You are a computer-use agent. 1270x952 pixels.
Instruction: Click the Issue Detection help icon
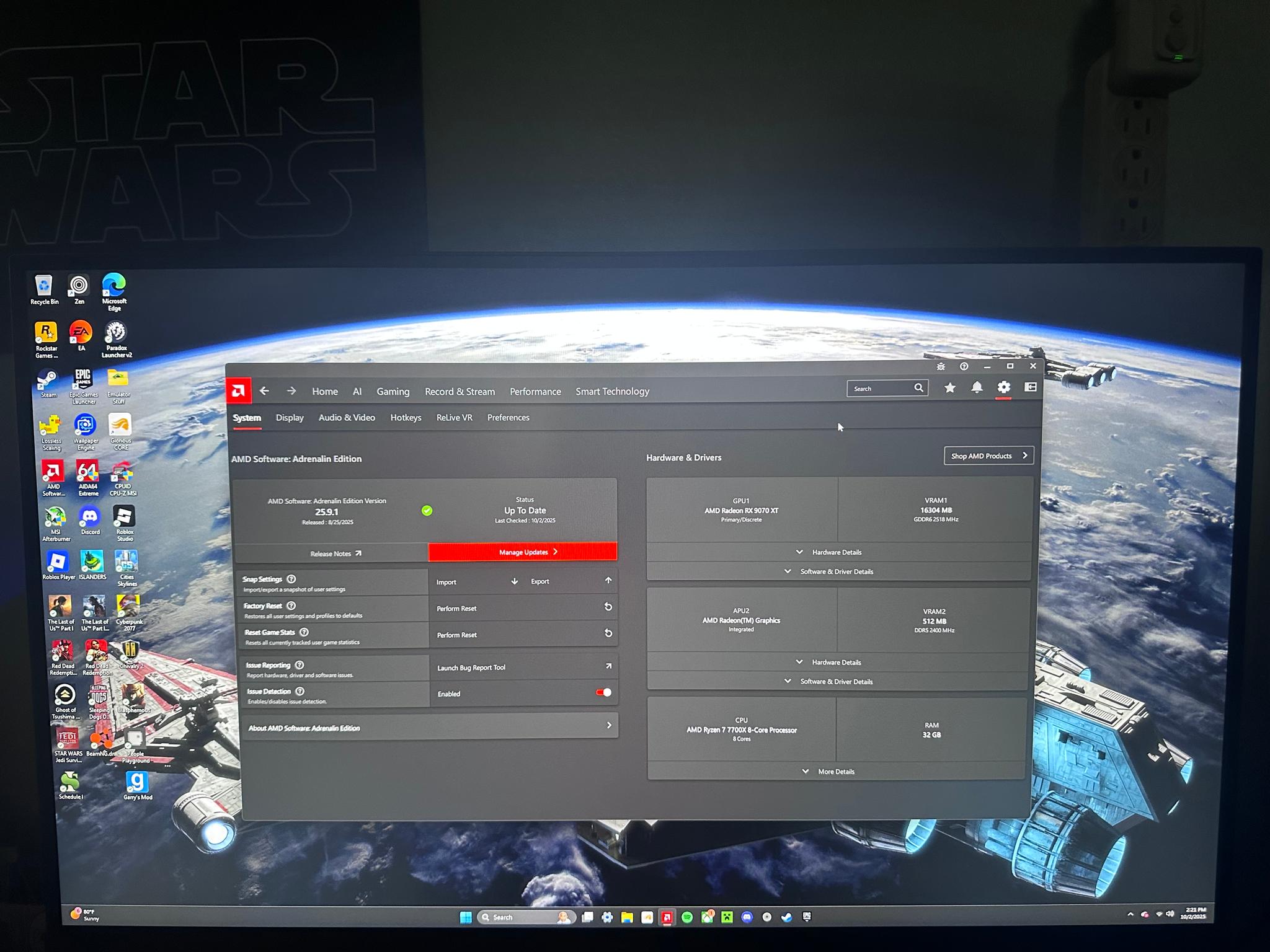point(300,691)
